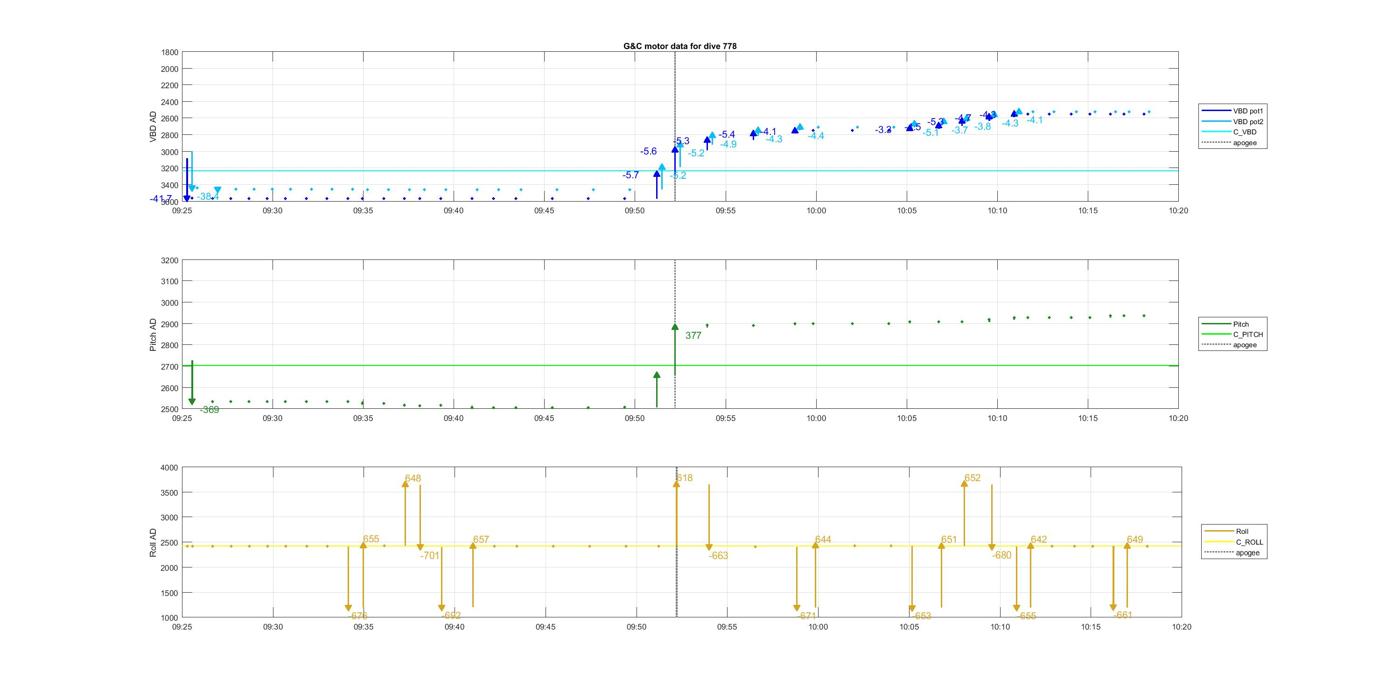Click 'apogee' in the Roll plot legend
The width and height of the screenshot is (1400, 693).
[x=1248, y=552]
